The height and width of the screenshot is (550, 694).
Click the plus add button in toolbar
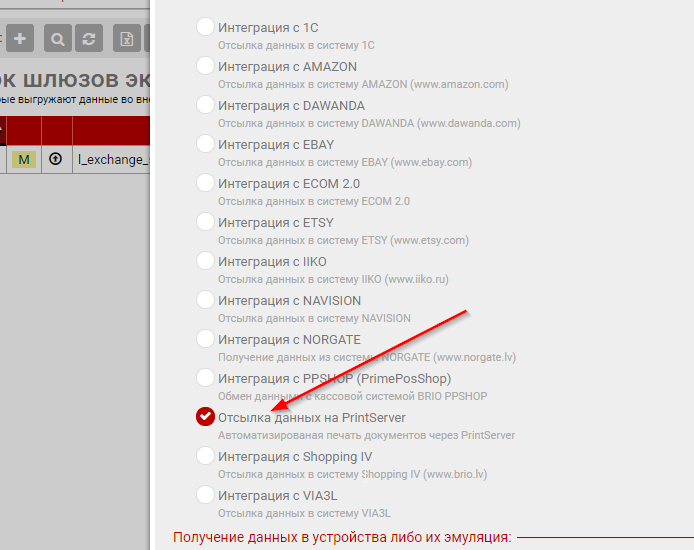21,39
